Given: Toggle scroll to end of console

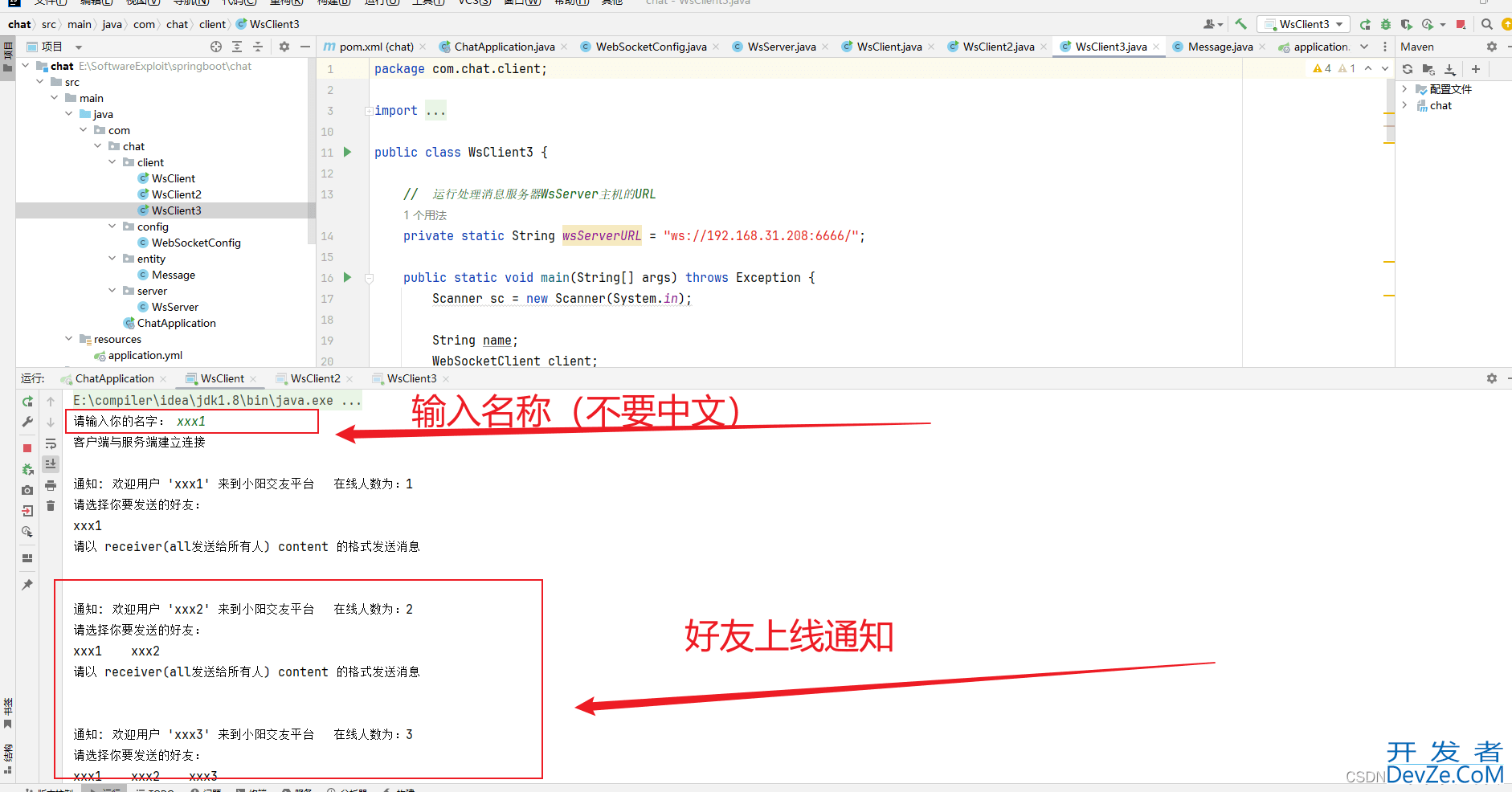Looking at the screenshot, I should tap(51, 463).
